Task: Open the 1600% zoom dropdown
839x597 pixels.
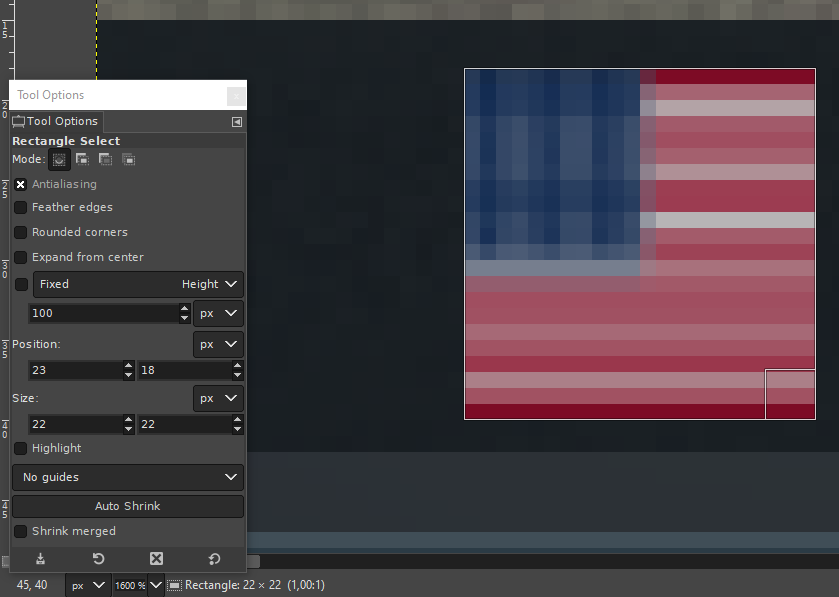Action: tap(156, 585)
